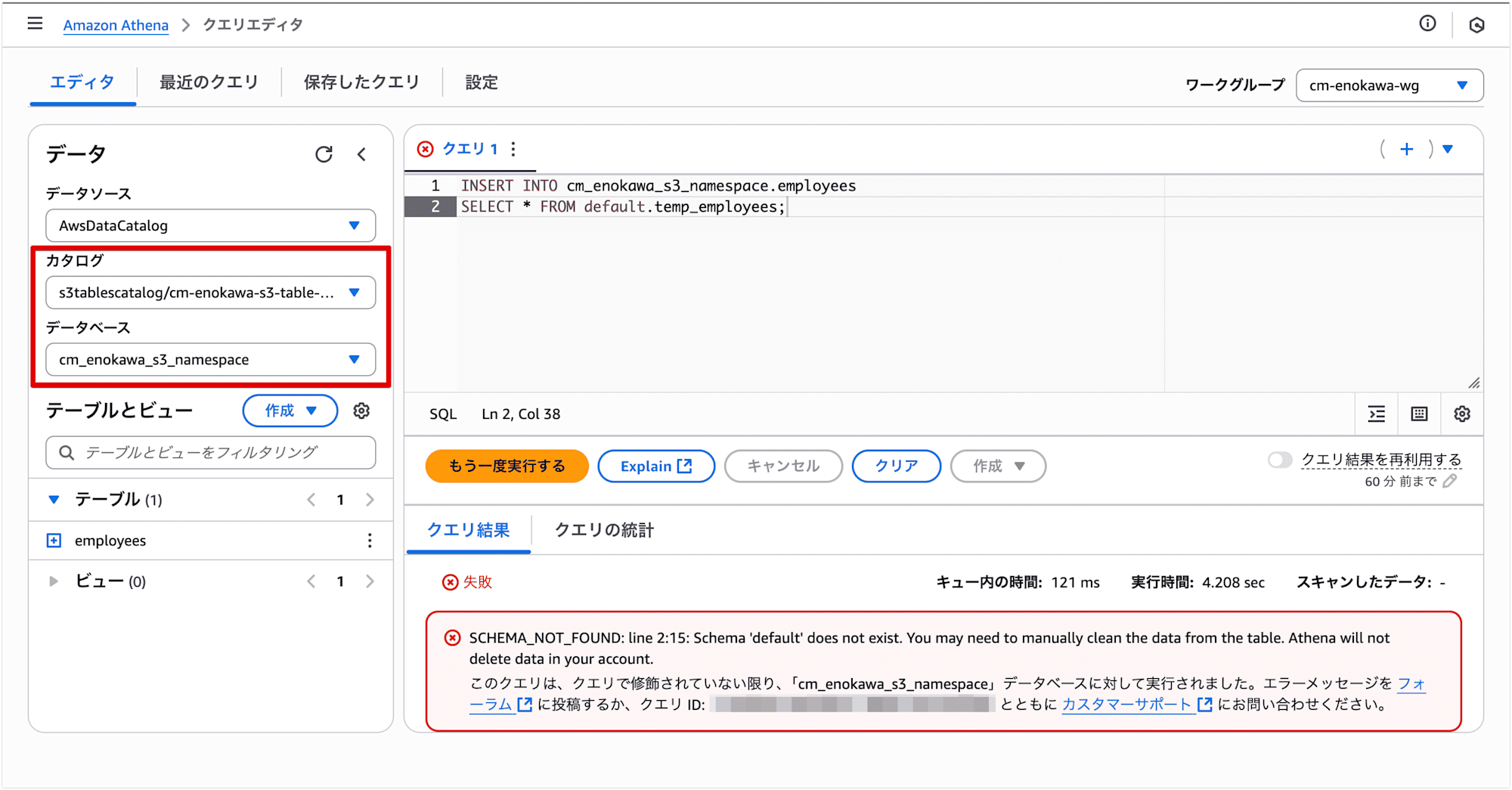Go to previous page of tables

311,499
